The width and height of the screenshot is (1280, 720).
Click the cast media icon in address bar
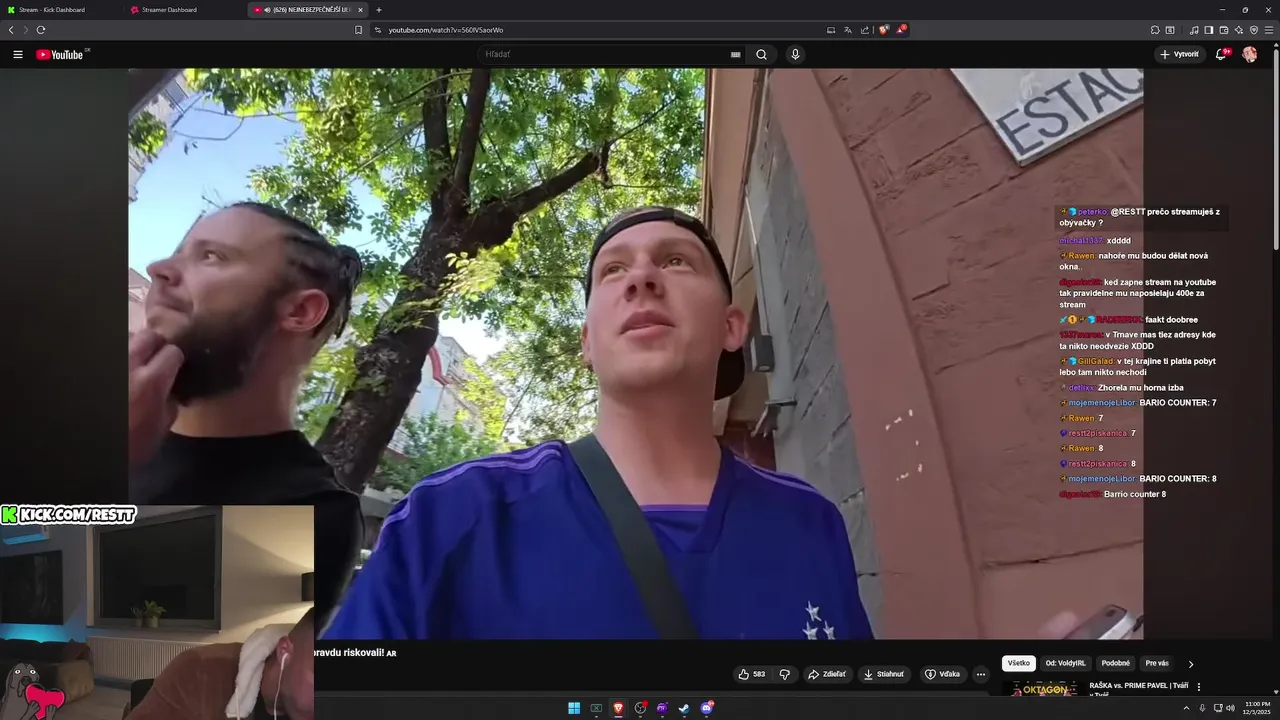[830, 30]
